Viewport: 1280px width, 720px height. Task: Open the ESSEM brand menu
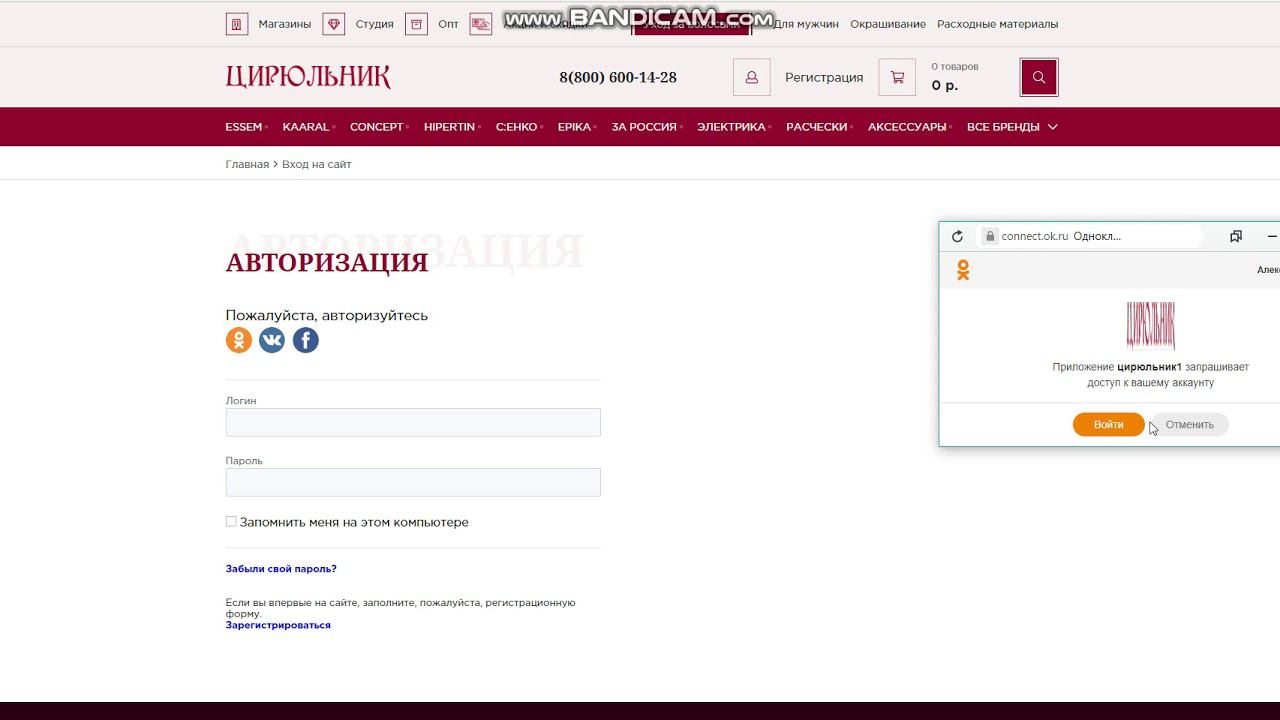point(244,127)
